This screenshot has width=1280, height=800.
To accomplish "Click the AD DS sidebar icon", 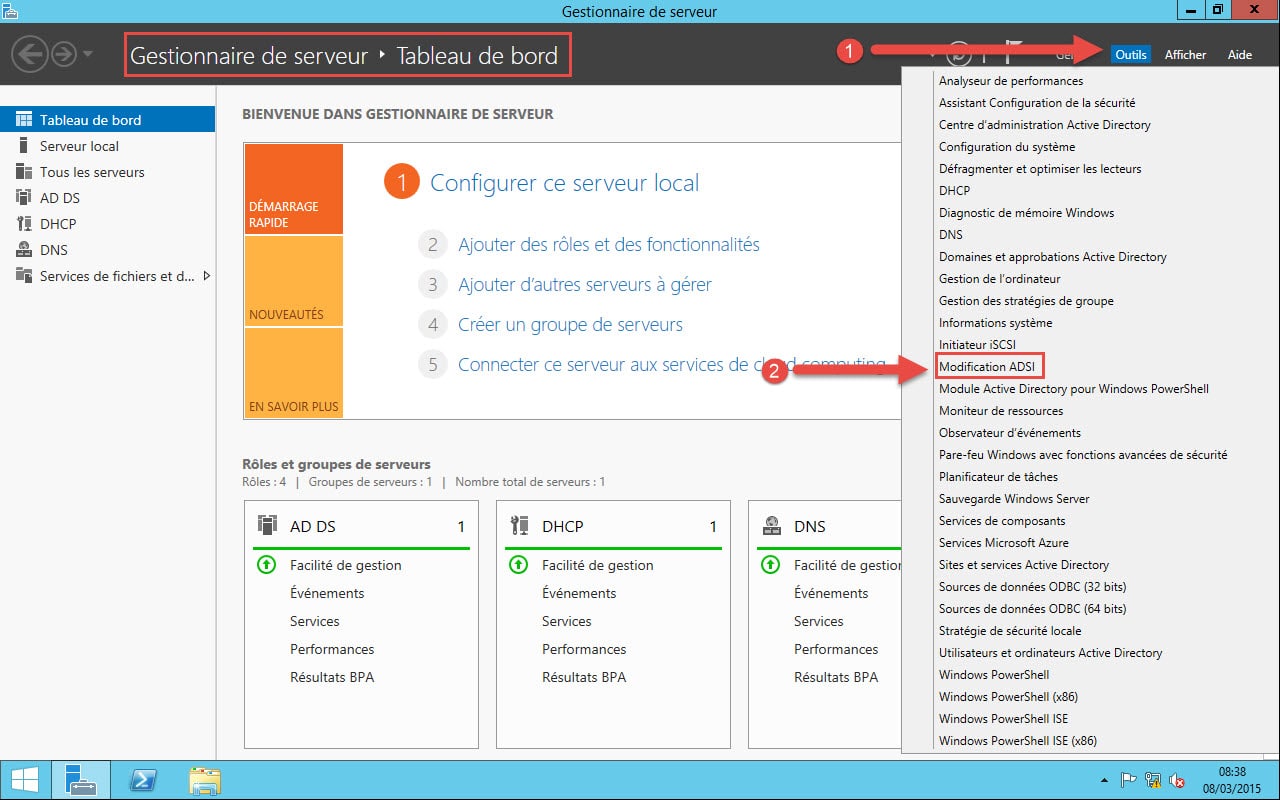I will point(24,198).
